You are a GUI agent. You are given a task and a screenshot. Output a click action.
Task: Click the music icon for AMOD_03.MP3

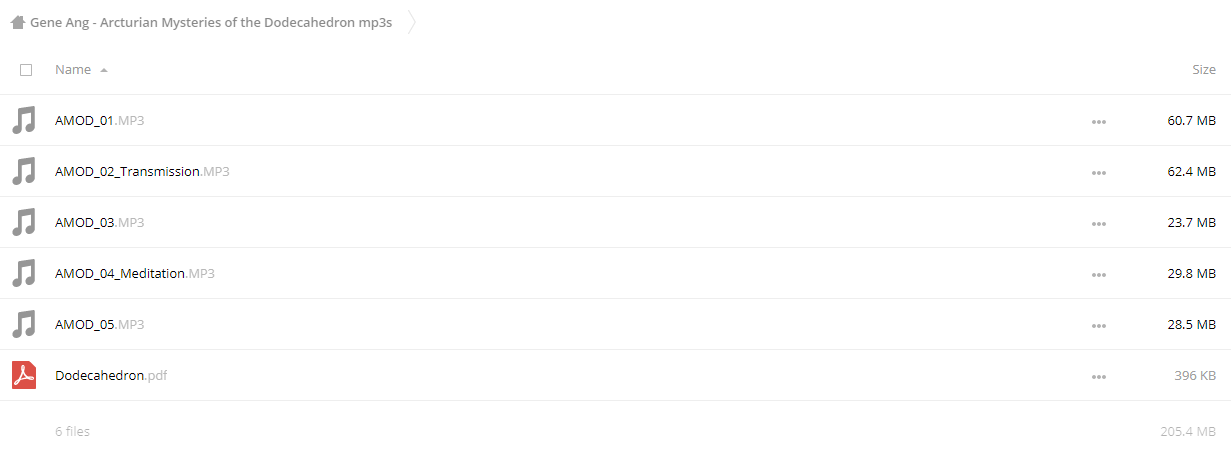point(24,223)
